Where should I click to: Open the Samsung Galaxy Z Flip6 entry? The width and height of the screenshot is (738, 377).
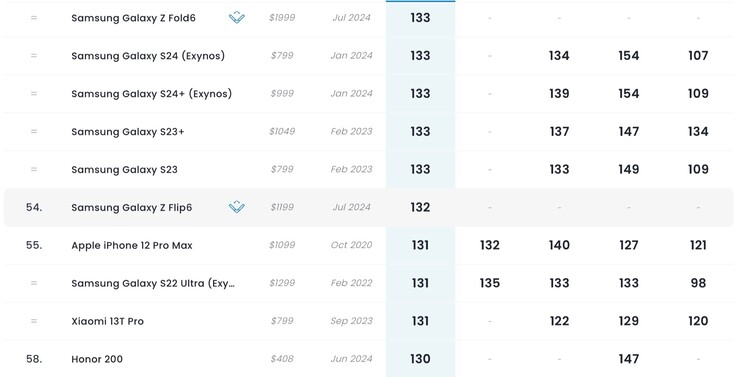[132, 208]
